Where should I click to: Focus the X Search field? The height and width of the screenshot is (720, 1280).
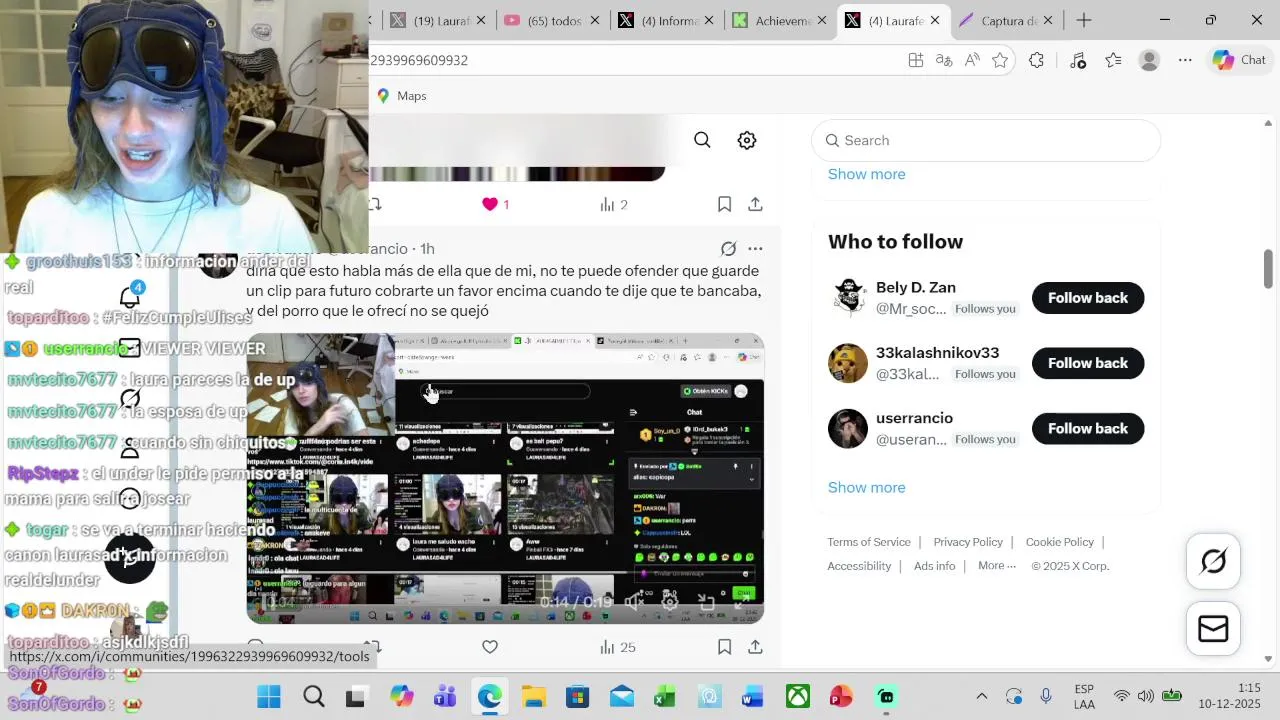(986, 140)
